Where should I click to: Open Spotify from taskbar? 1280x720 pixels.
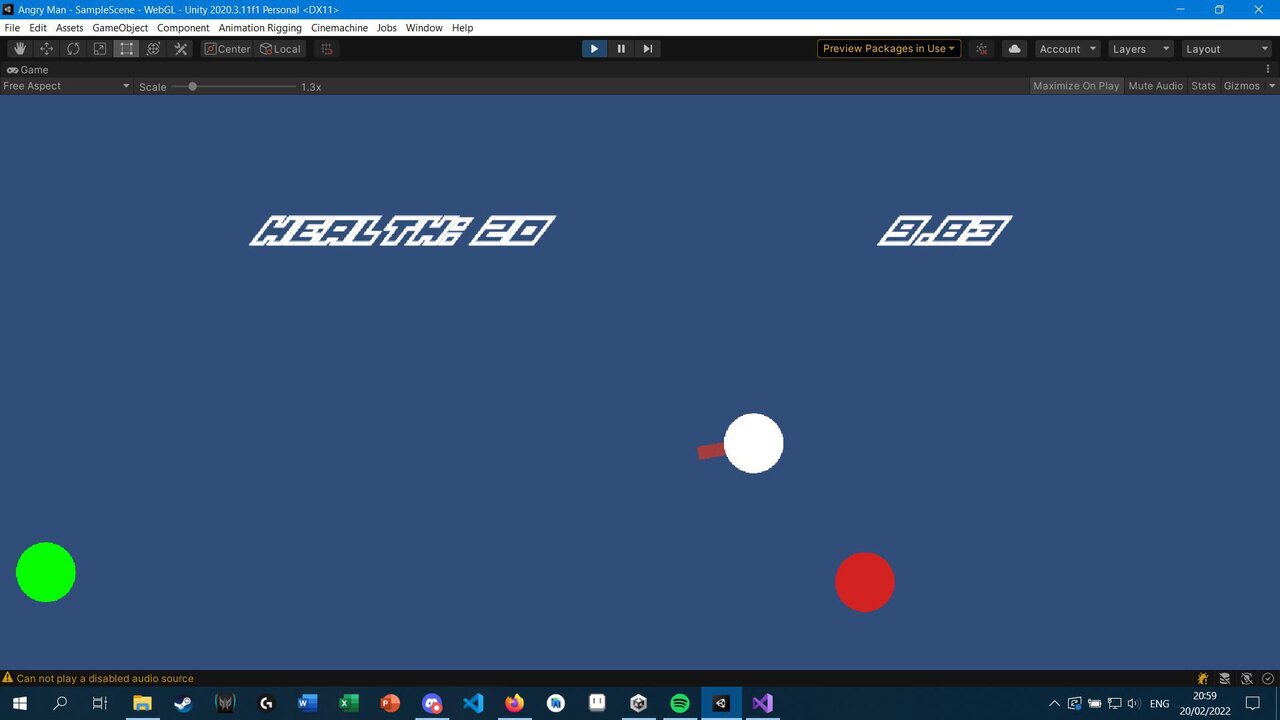pyautogui.click(x=680, y=703)
